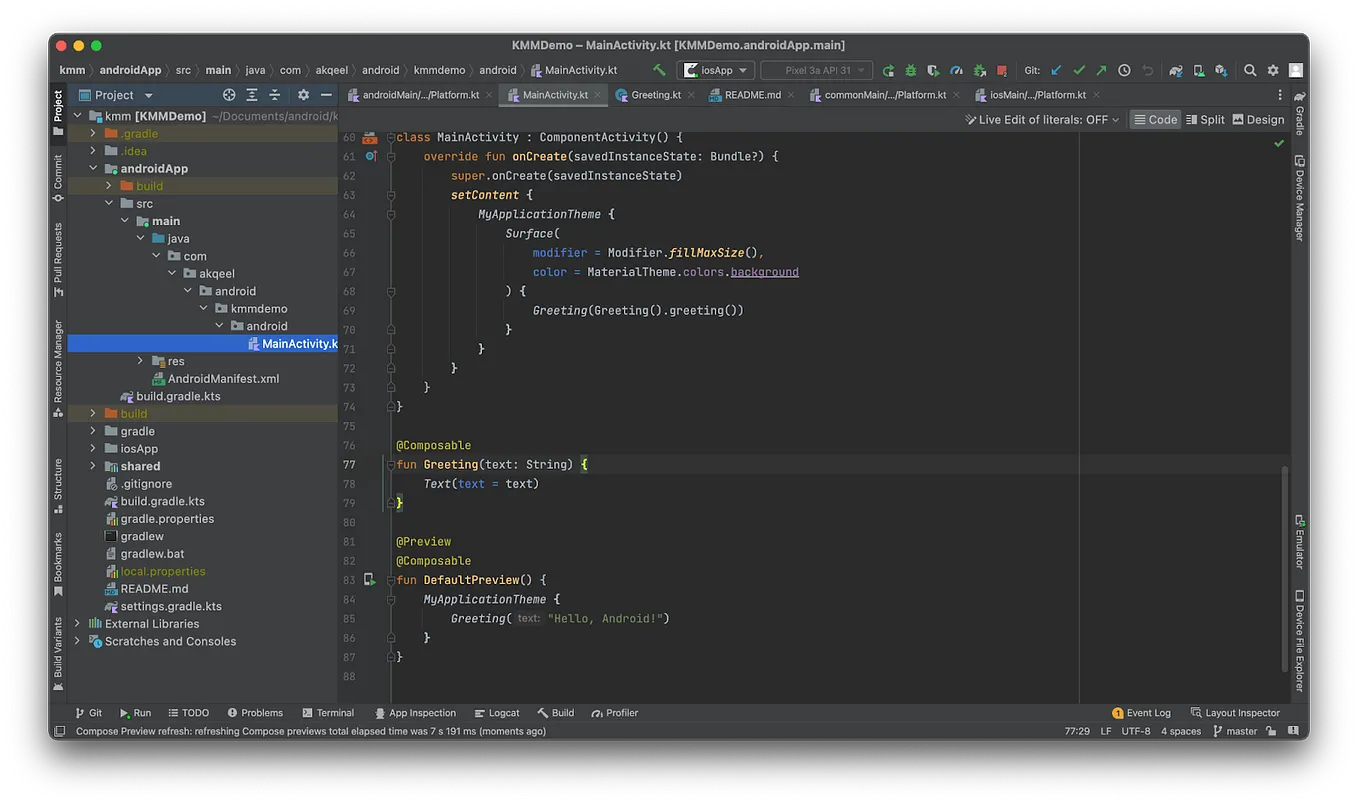Debug the app using the bug icon
1358x805 pixels.
coord(910,70)
